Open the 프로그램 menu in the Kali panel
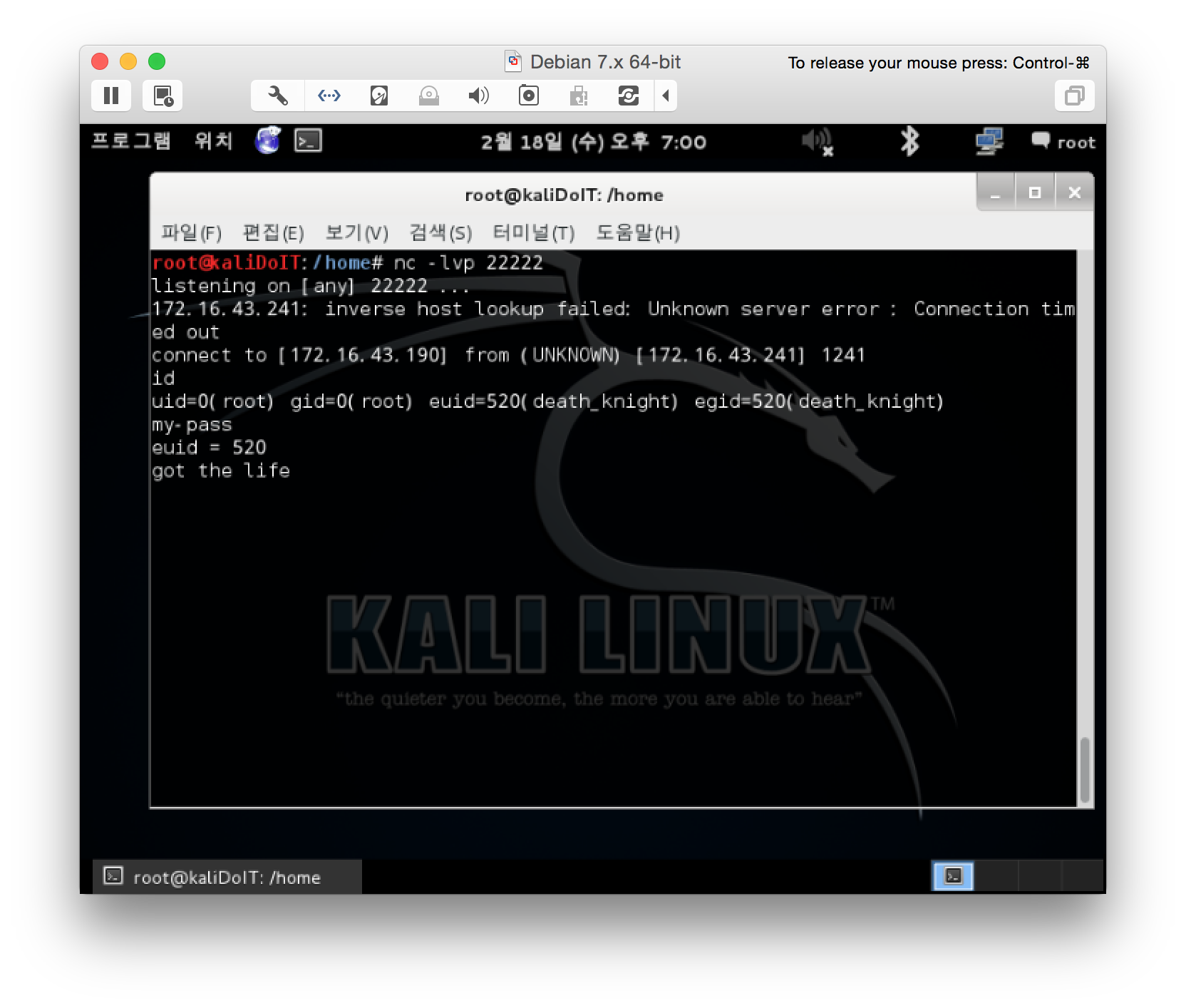The image size is (1186, 1008). 131,141
